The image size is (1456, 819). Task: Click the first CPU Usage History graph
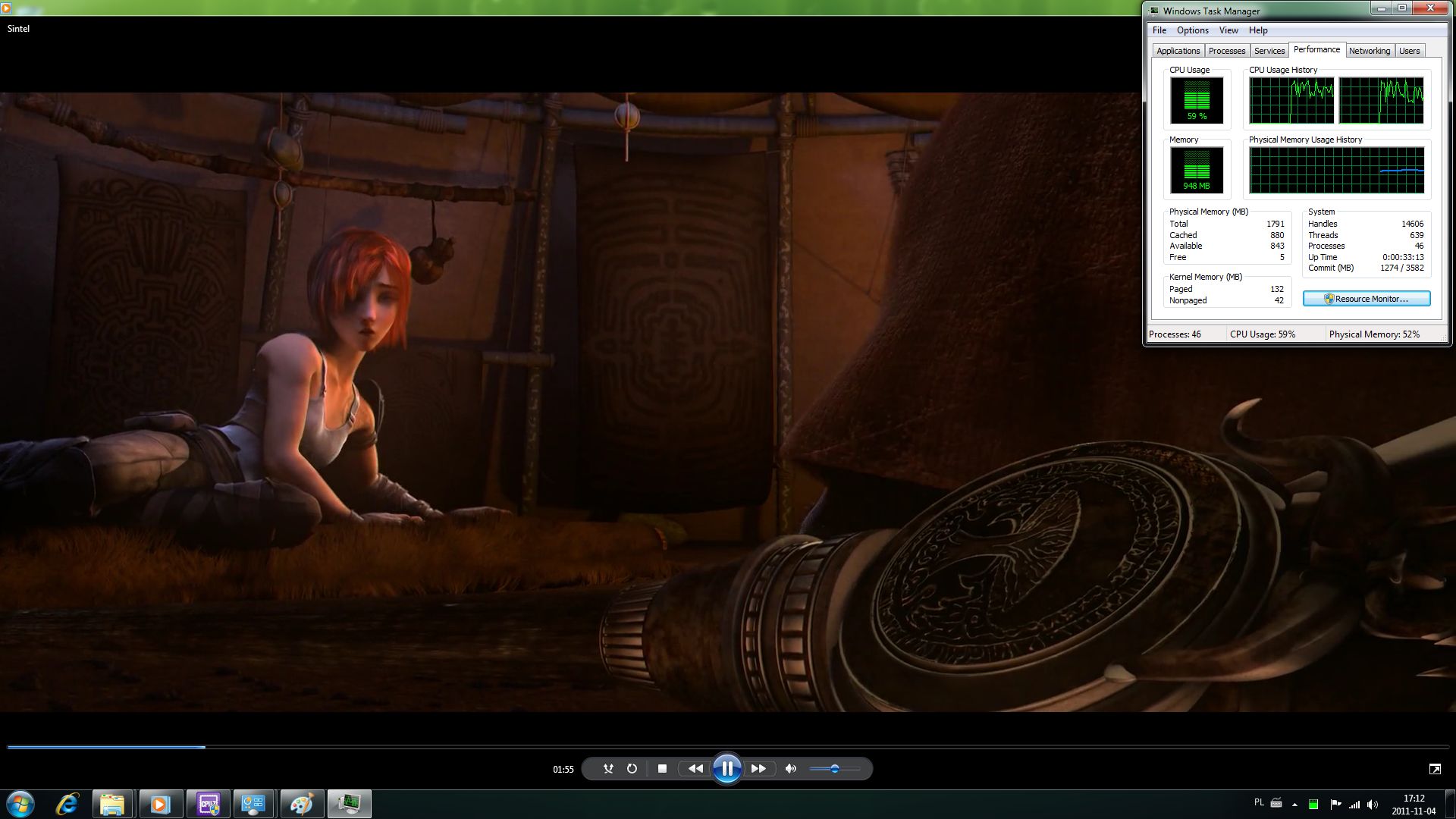click(x=1291, y=100)
